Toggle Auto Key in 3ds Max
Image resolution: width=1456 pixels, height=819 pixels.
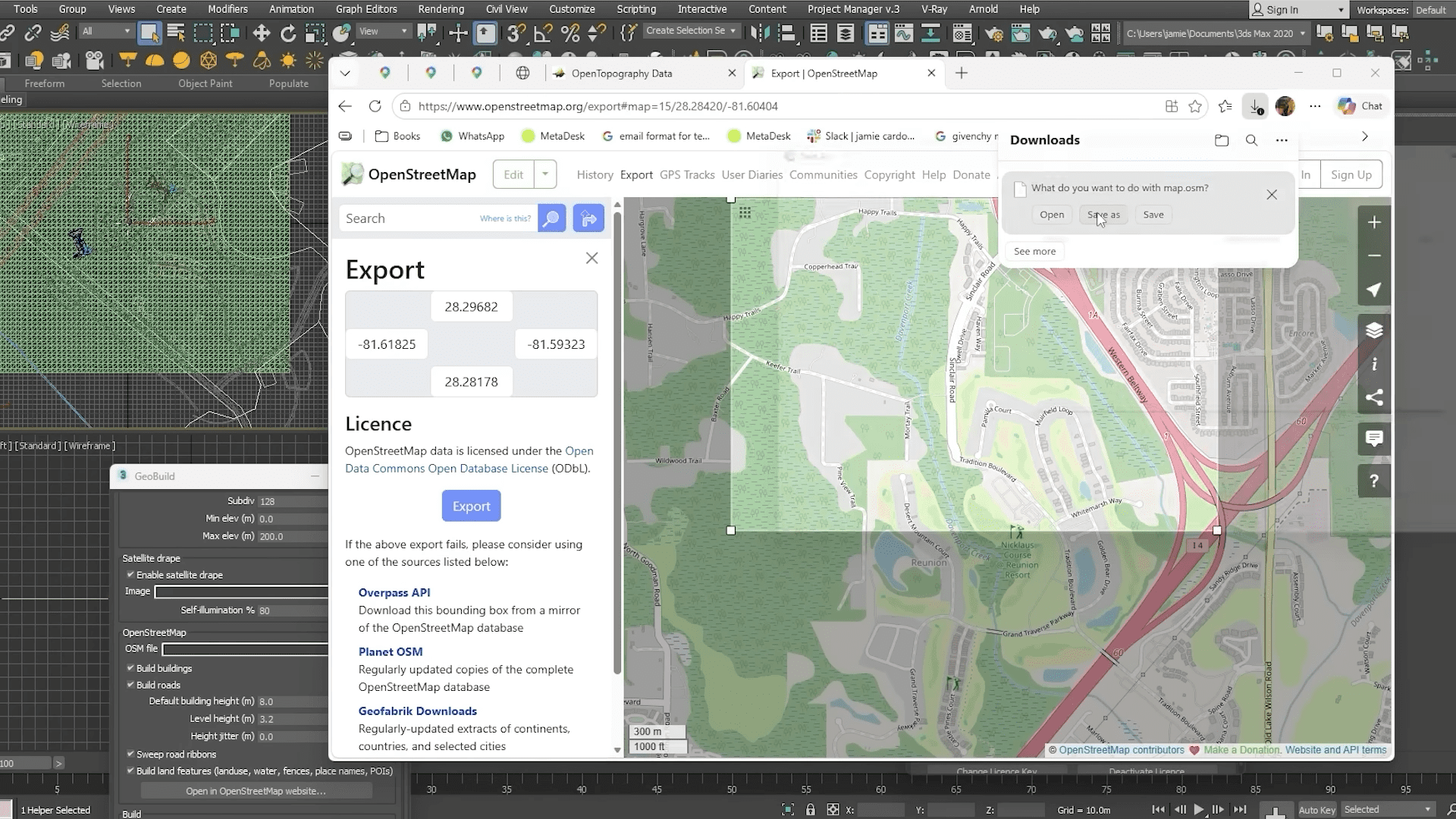1317,810
